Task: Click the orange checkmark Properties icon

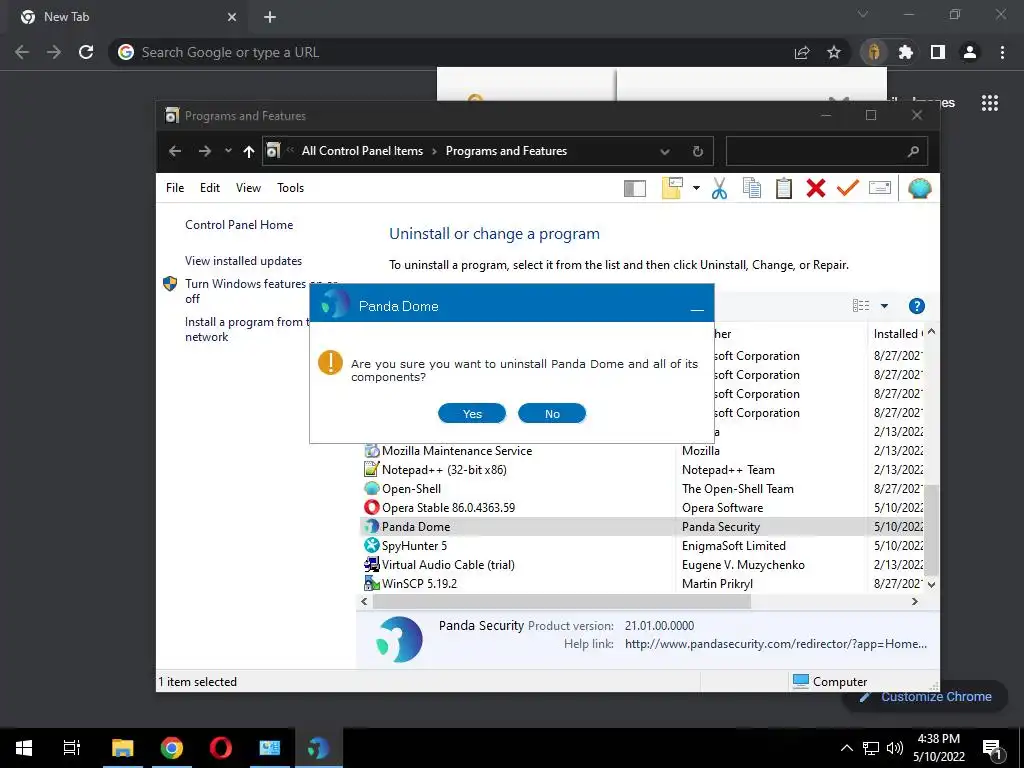Action: pos(847,188)
